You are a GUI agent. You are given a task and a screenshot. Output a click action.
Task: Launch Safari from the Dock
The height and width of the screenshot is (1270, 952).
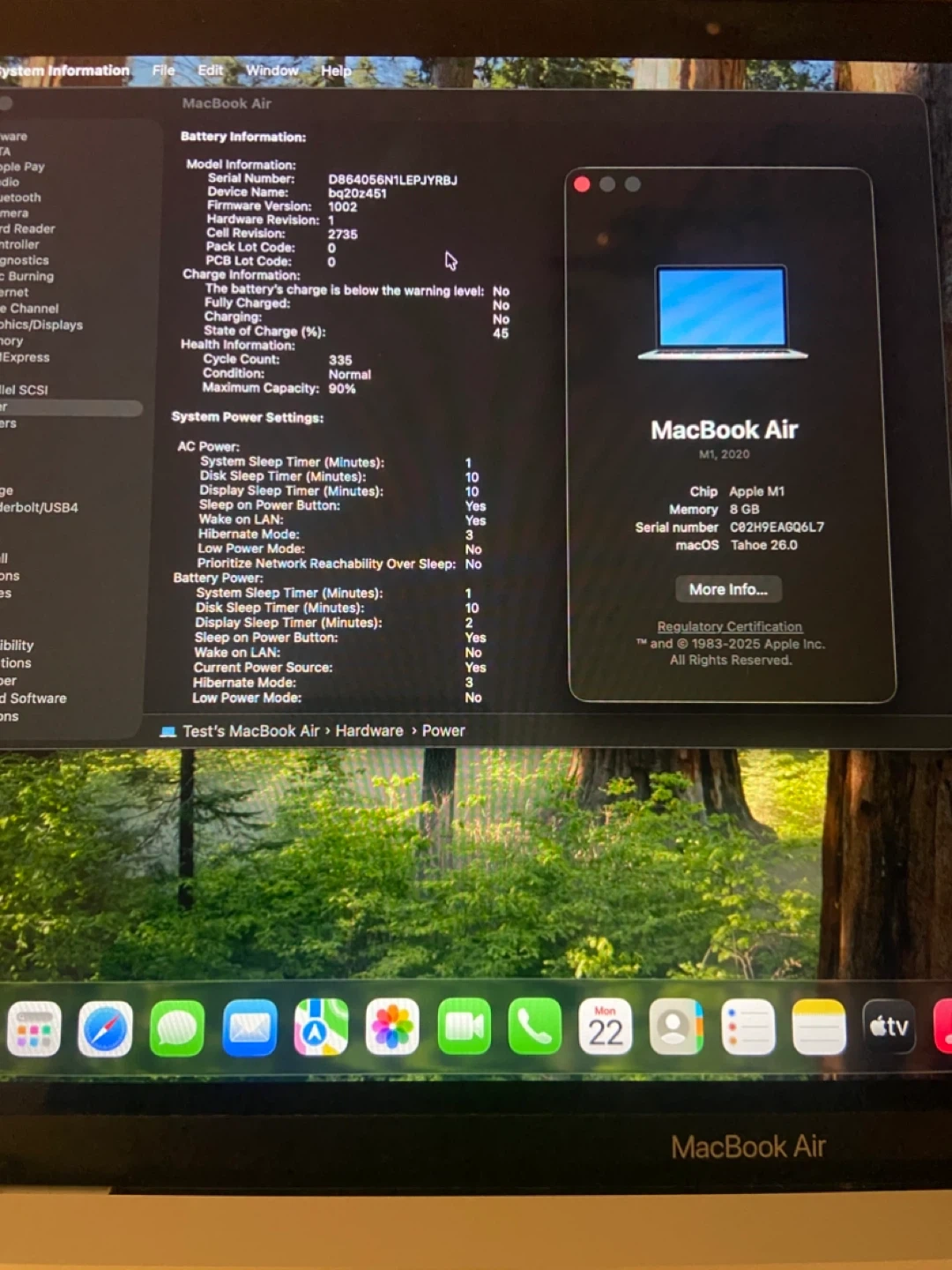[106, 1028]
